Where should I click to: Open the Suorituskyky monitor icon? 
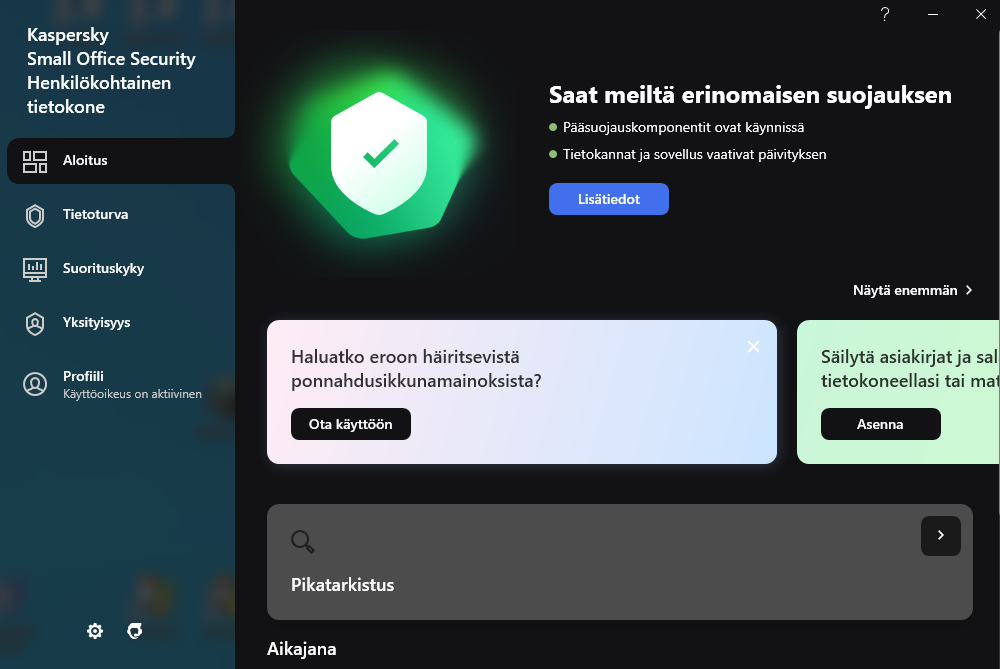pyautogui.click(x=35, y=269)
